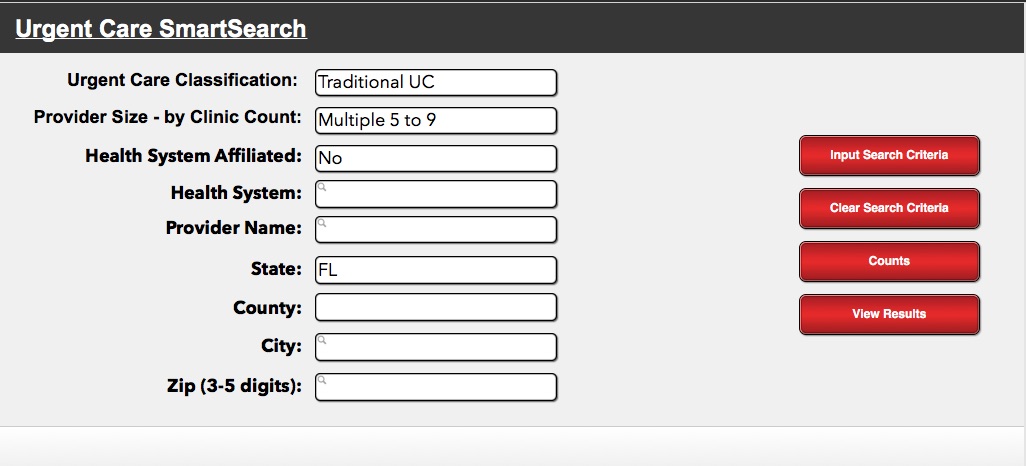
Task: Focus the Zip (3-5 digits) input field
Action: (x=436, y=387)
